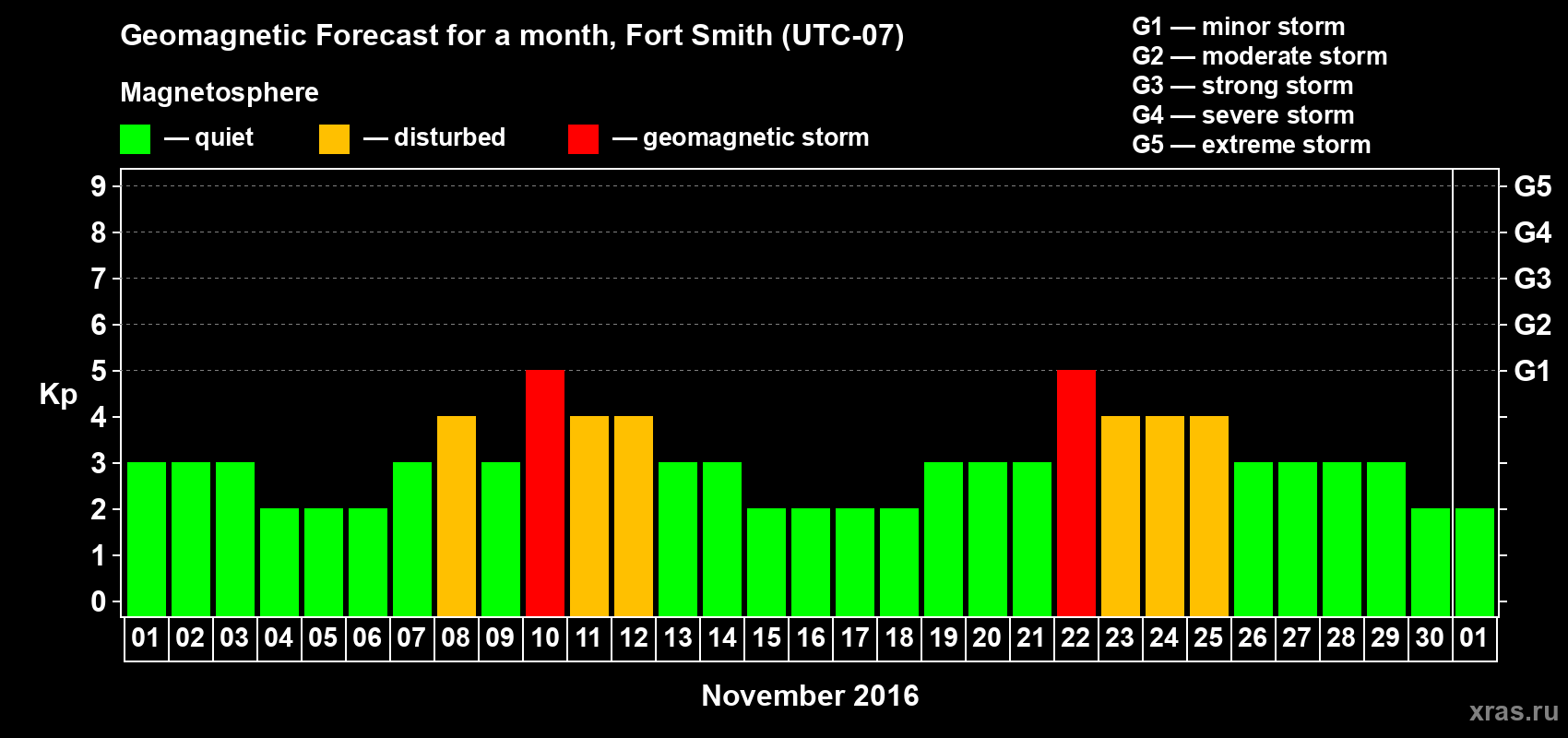The image size is (1568, 738).
Task: Click the date label 27 on the axis
Action: [x=1297, y=637]
